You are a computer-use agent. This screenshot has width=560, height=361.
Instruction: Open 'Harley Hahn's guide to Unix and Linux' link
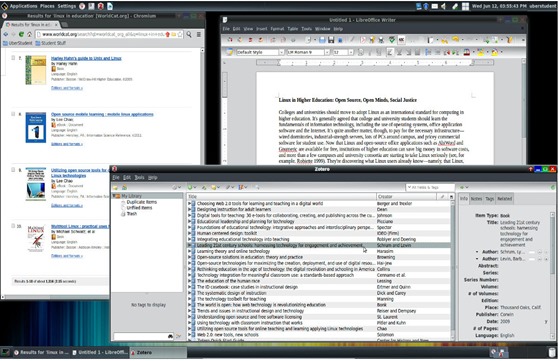pos(86,58)
